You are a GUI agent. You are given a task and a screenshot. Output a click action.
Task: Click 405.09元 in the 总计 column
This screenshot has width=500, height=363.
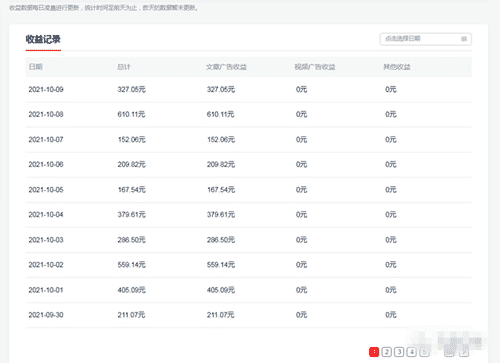tap(132, 290)
